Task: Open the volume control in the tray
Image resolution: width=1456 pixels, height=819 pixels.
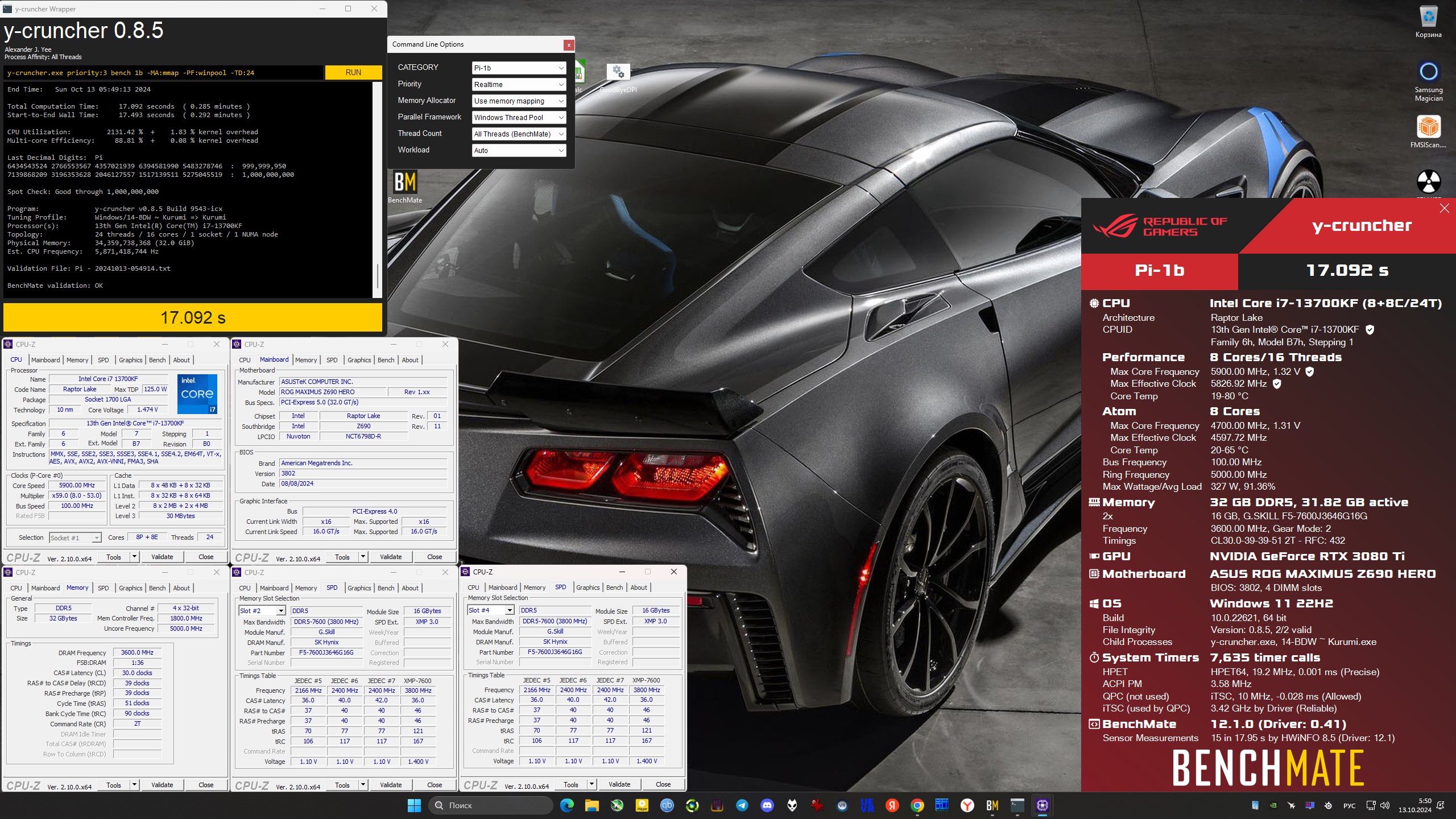Action: [1385, 805]
